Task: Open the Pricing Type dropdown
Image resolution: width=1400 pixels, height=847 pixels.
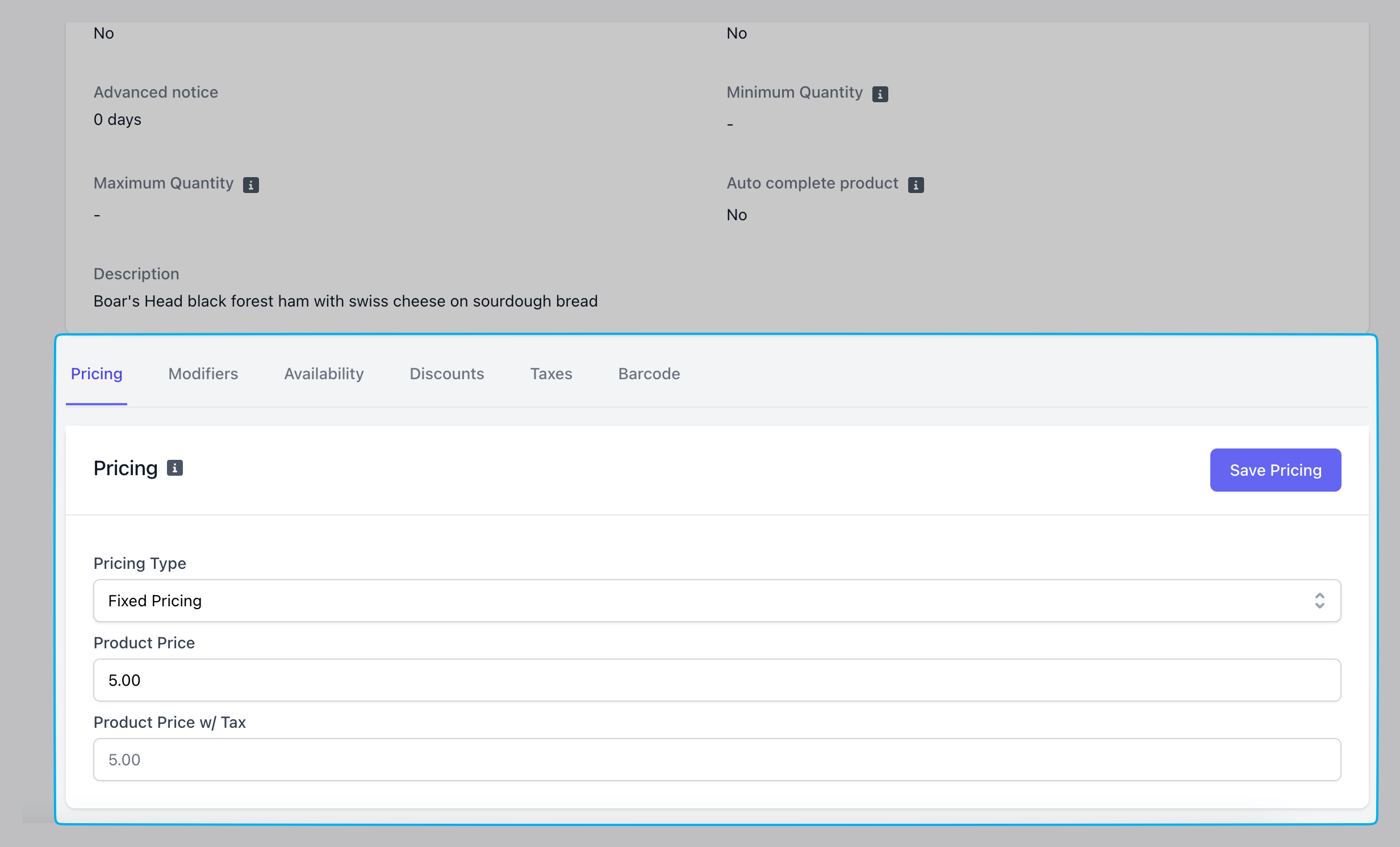Action: [x=716, y=601]
